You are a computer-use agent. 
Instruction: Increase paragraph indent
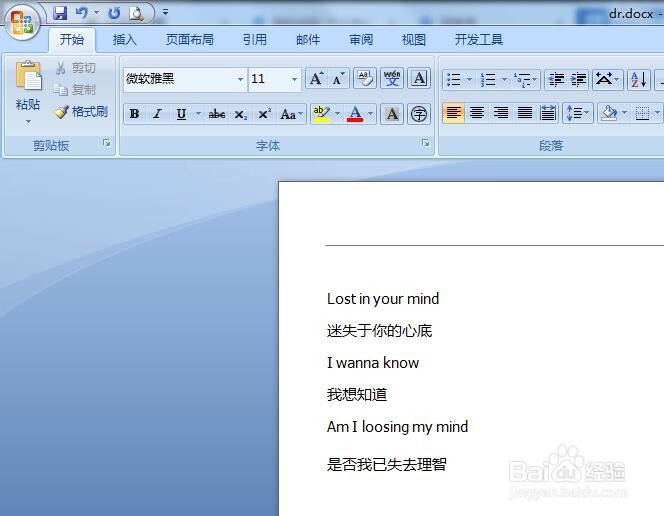[578, 79]
